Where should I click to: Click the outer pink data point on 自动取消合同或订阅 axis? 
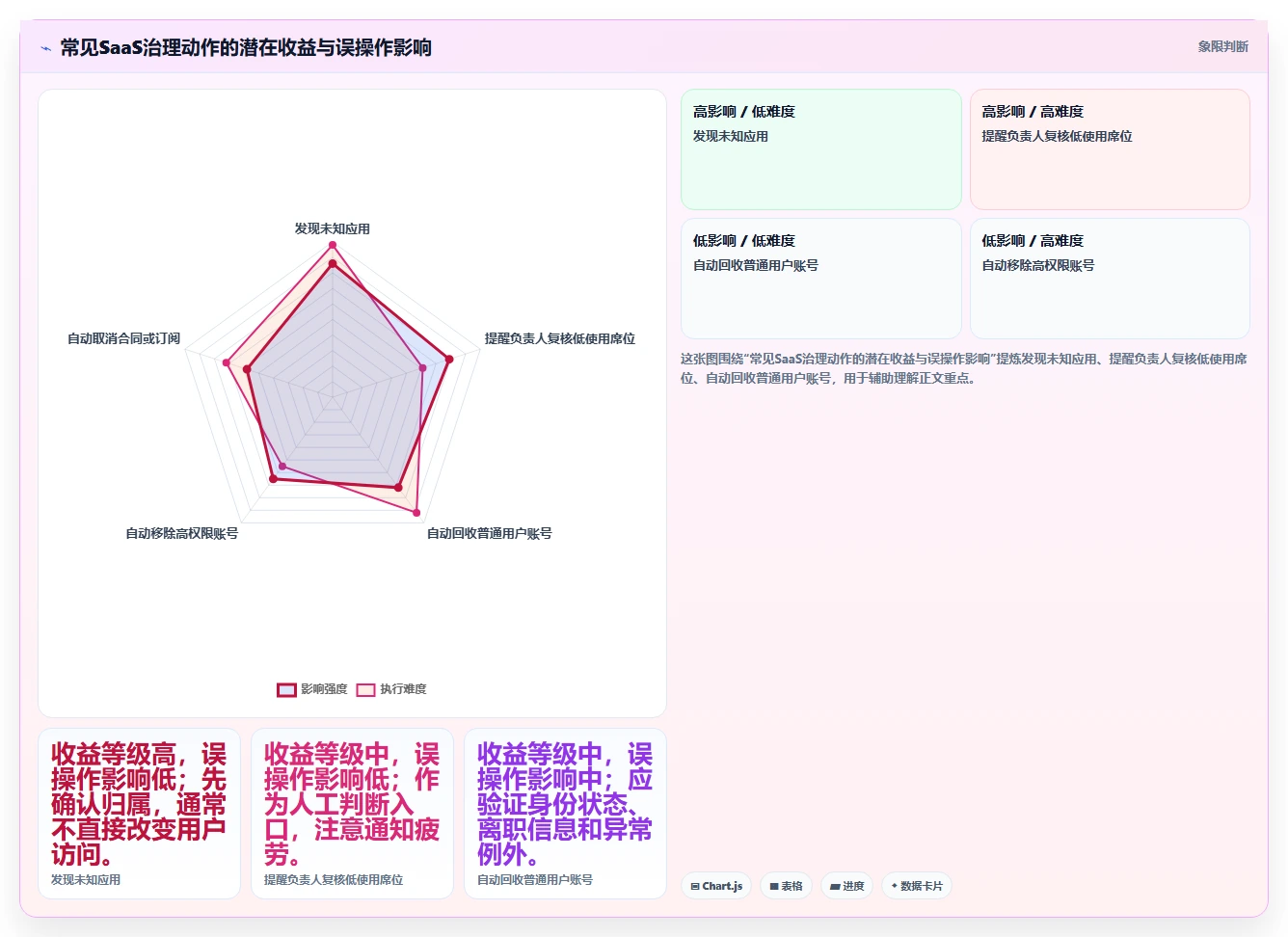click(x=226, y=362)
